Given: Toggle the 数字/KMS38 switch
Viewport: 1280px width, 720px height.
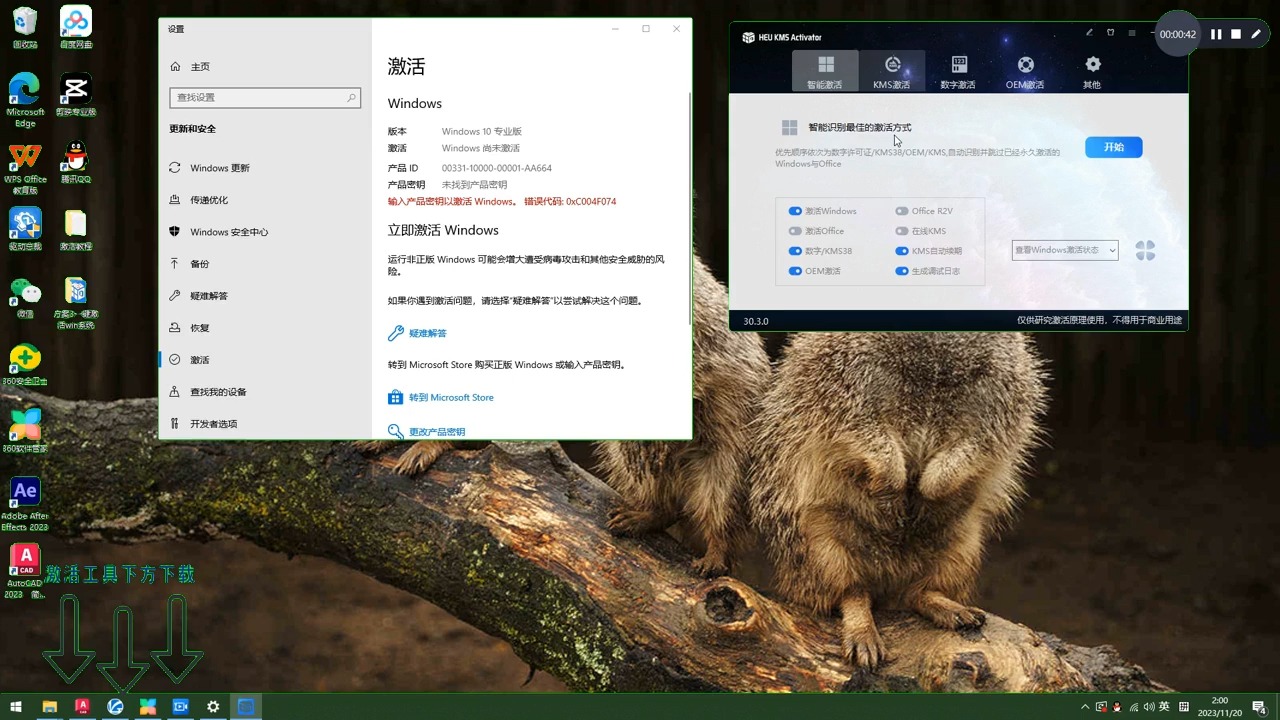Looking at the screenshot, I should pos(795,251).
